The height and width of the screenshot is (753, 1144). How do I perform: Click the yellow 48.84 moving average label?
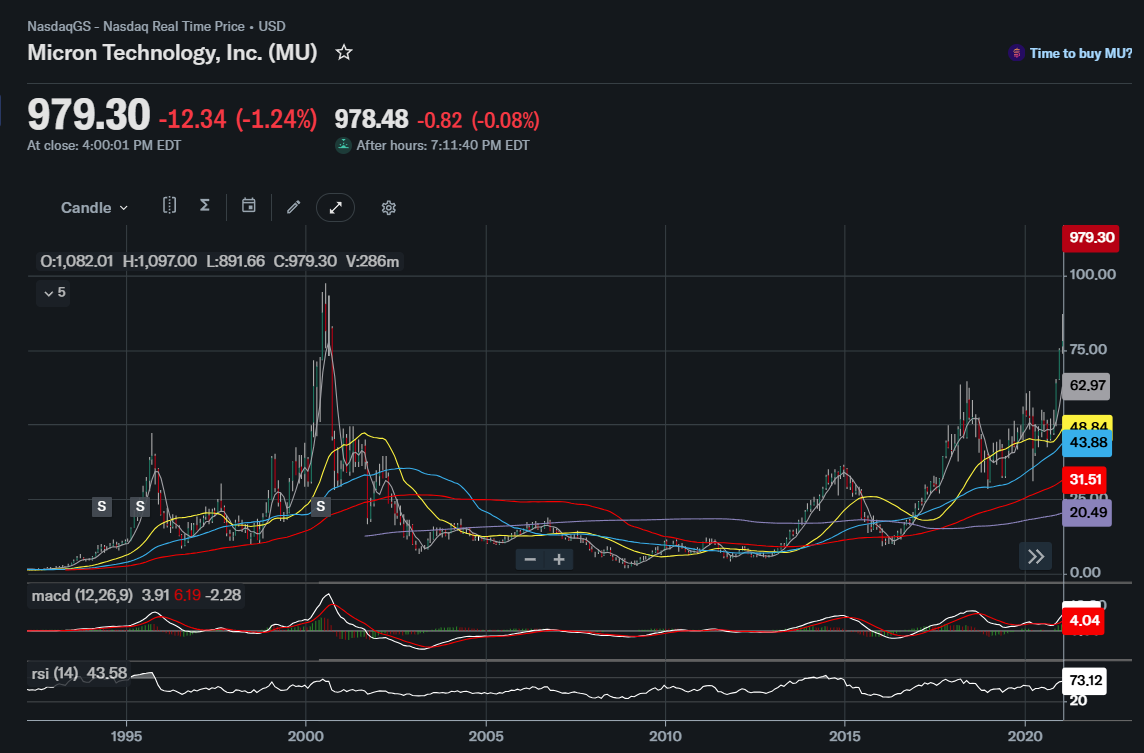tap(1087, 422)
